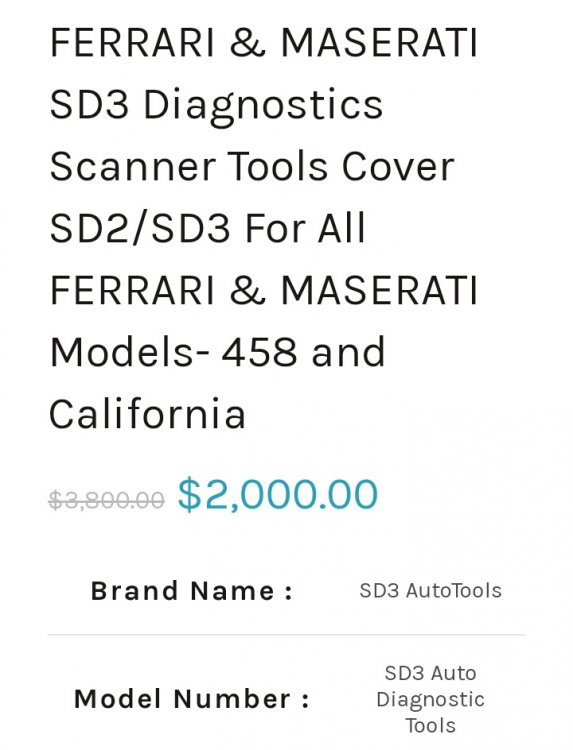Click the word "and" before California
Viewport: 573px width, 750px height.
[348, 352]
